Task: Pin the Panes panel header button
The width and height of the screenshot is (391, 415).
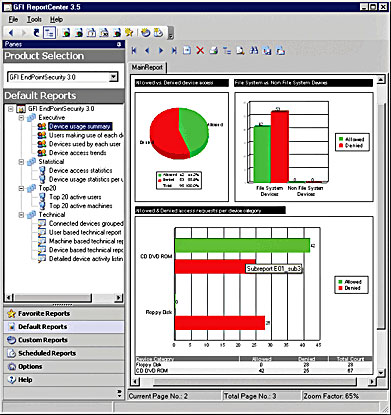Action: tap(119, 44)
